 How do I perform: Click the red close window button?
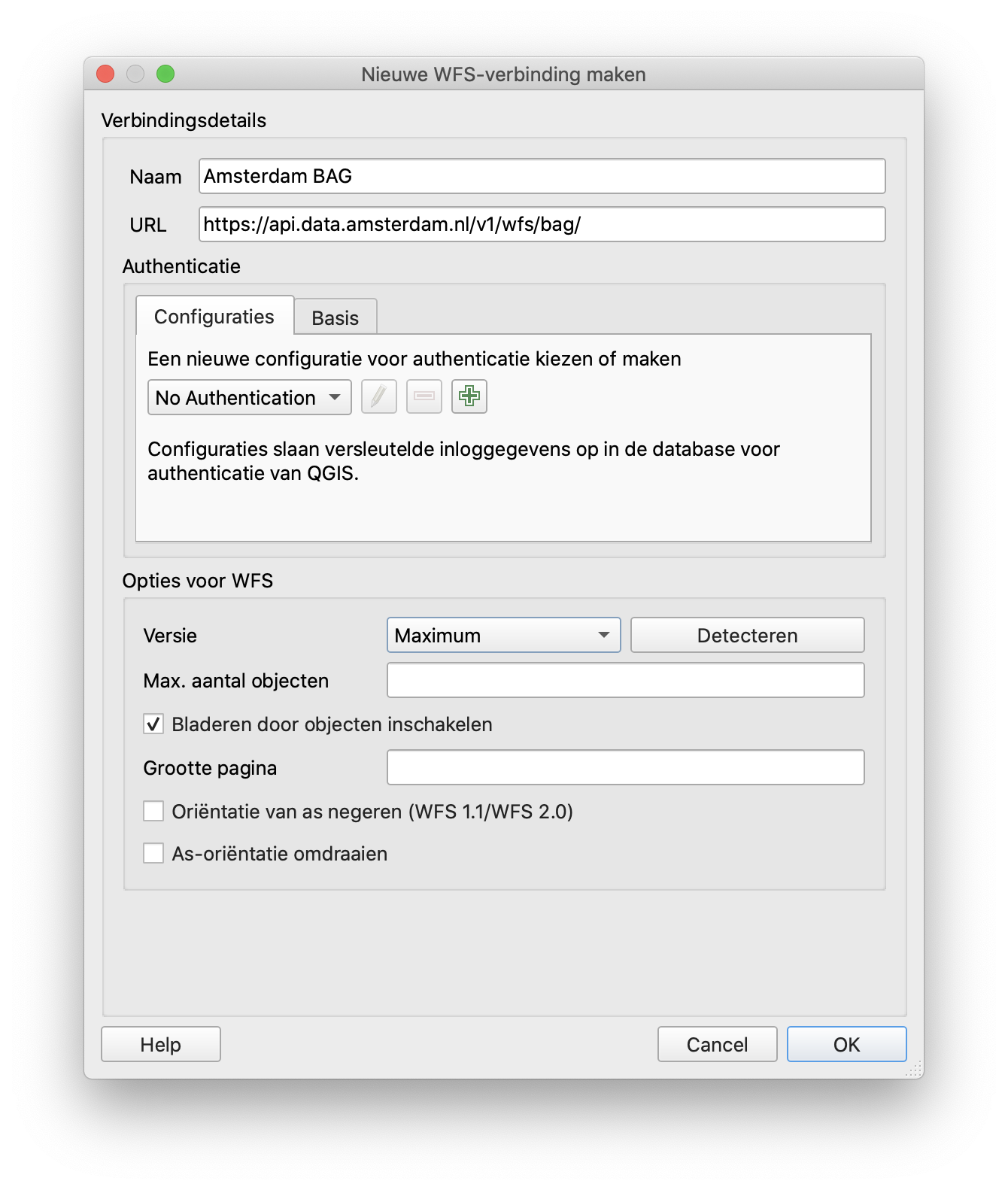point(105,74)
